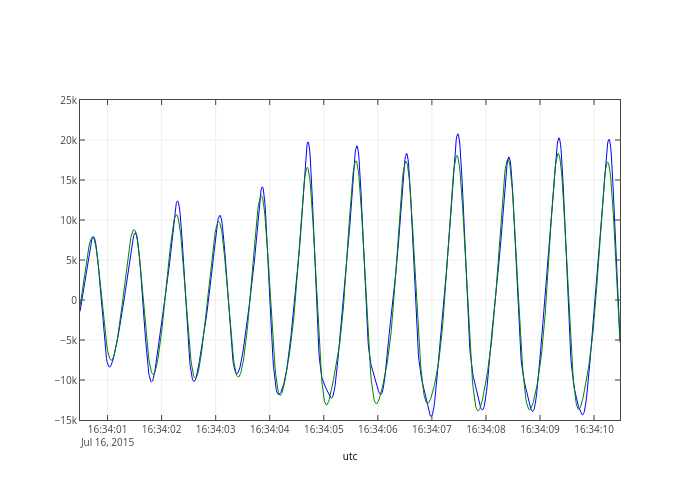
Task: Click the 16:34:10 x-axis tick label
Action: click(594, 429)
